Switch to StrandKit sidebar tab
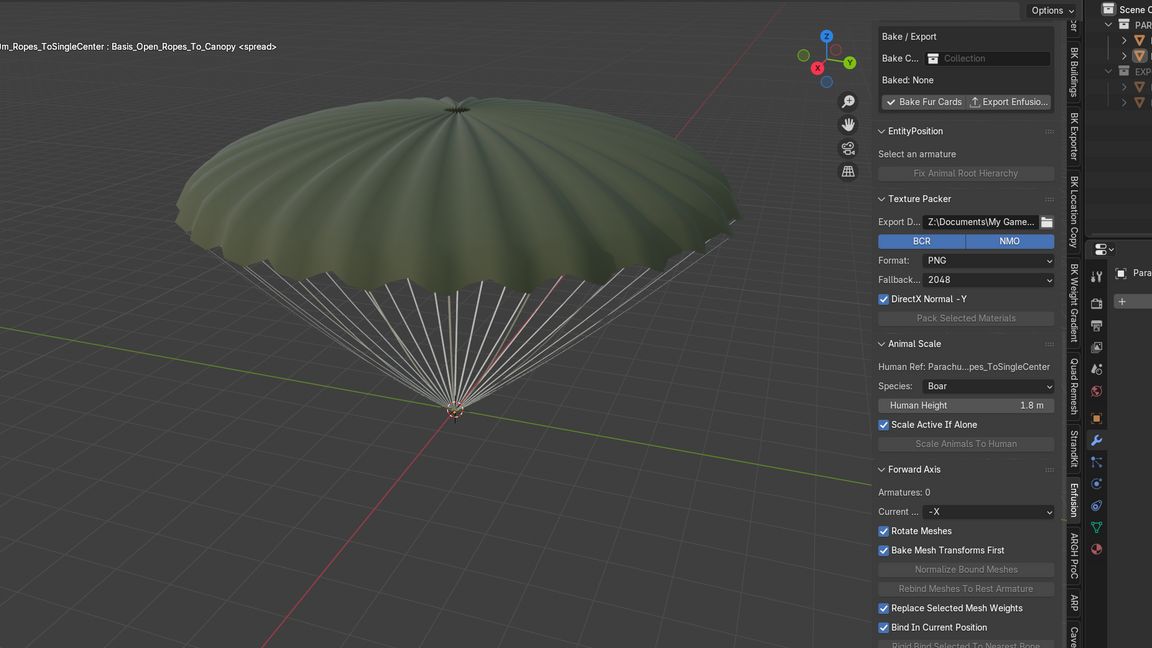This screenshot has height=648, width=1152. (1074, 449)
